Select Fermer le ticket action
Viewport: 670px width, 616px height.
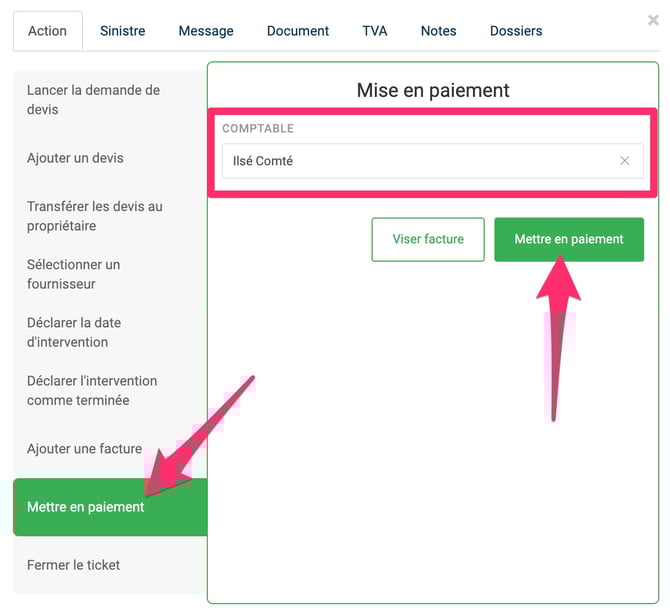(73, 565)
